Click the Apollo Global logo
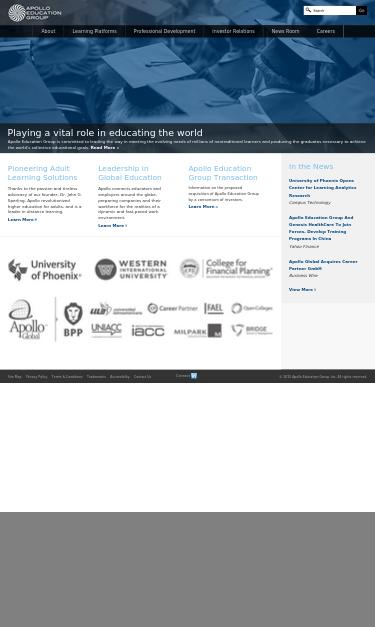This screenshot has height=627, width=375. (28, 319)
